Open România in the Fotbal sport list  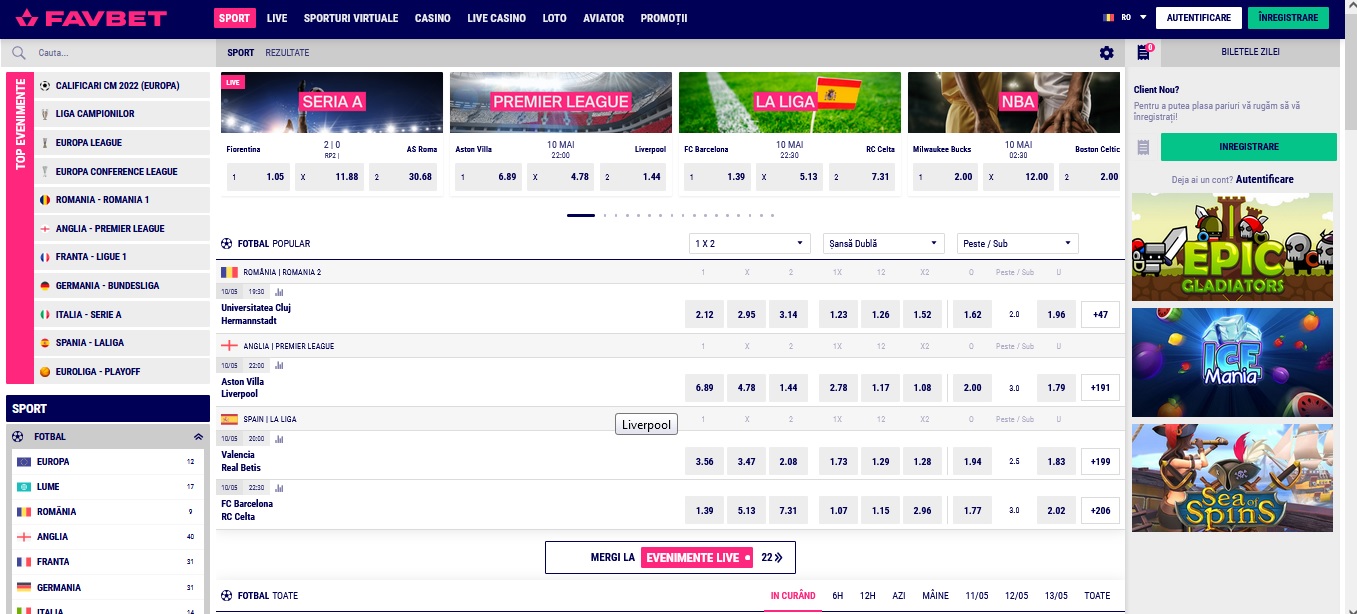click(x=110, y=512)
